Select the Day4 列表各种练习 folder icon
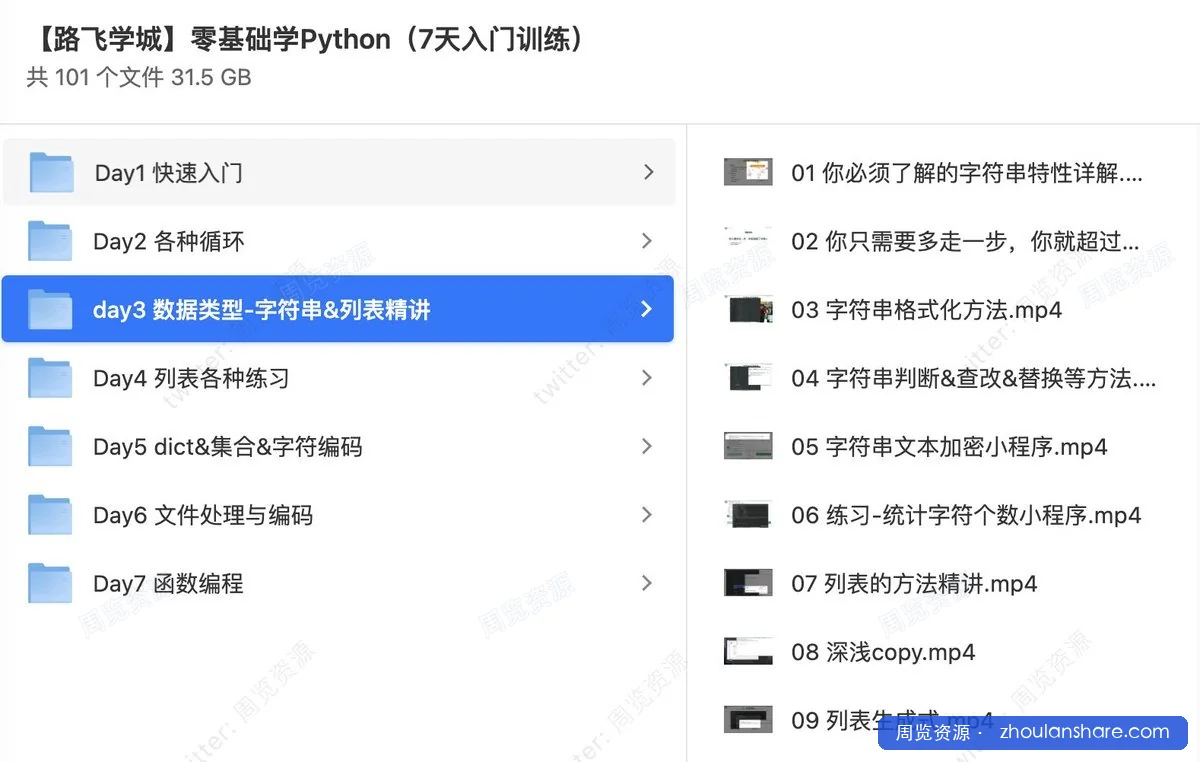The height and width of the screenshot is (762, 1200). tap(50, 378)
